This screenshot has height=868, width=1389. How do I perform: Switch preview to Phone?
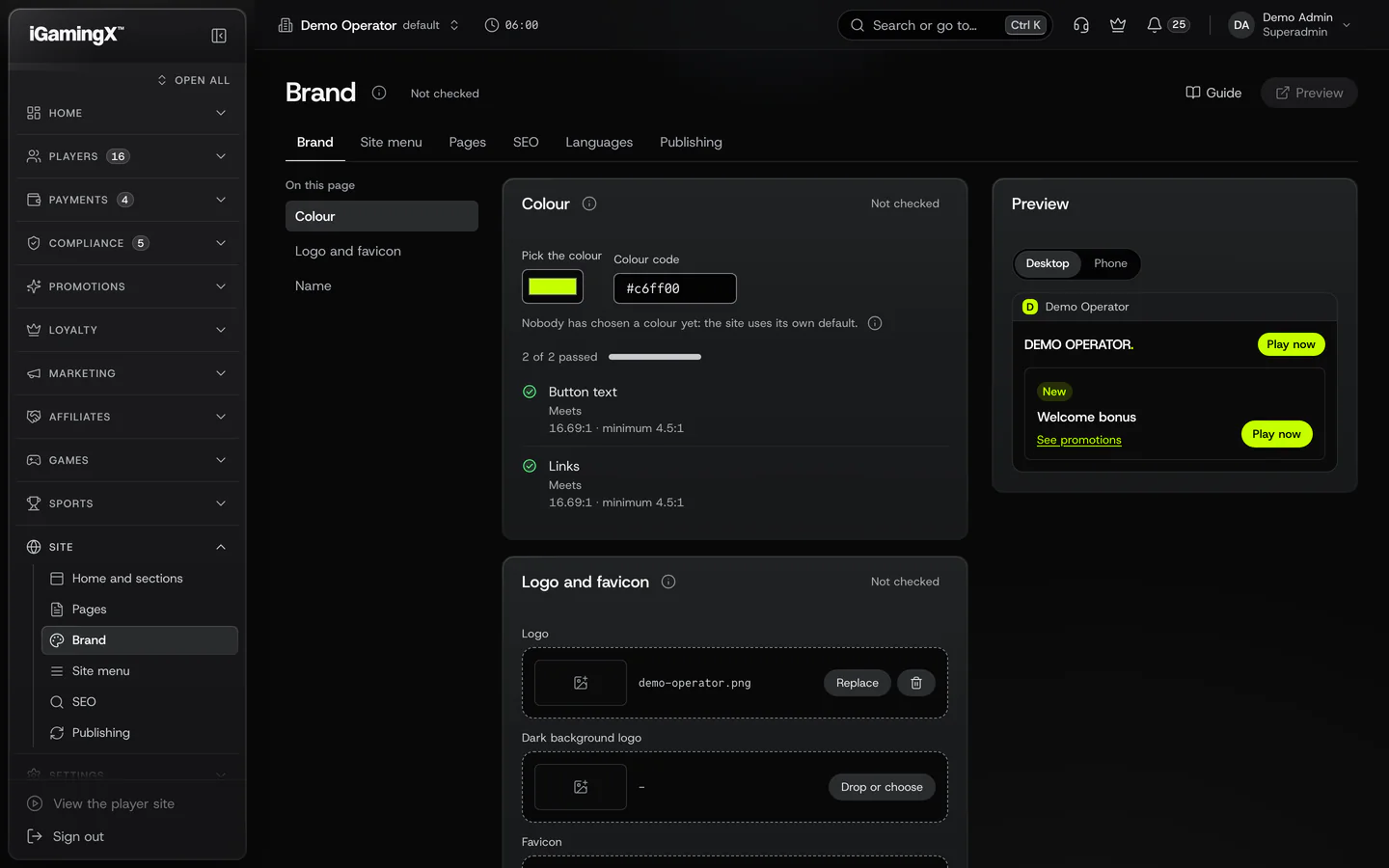tap(1110, 263)
